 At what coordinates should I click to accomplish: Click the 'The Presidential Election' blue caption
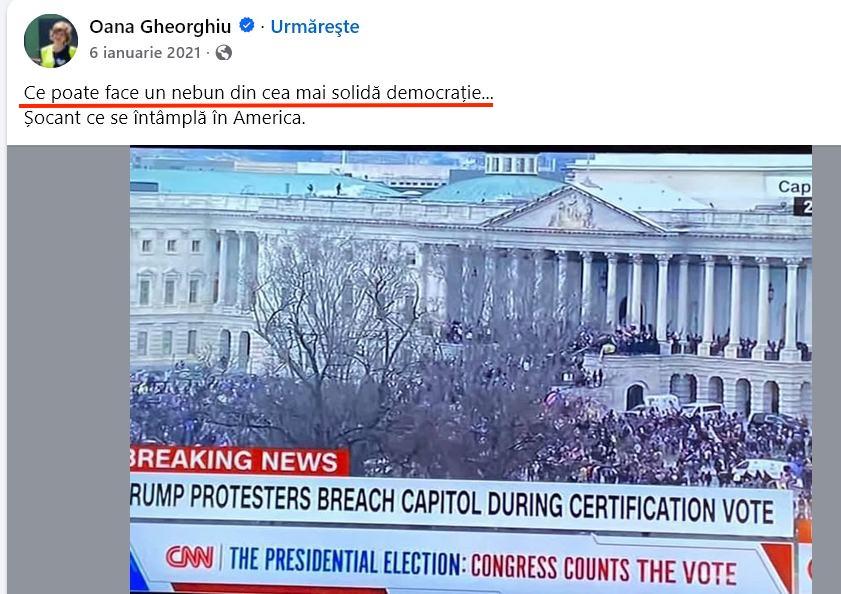click(x=345, y=561)
